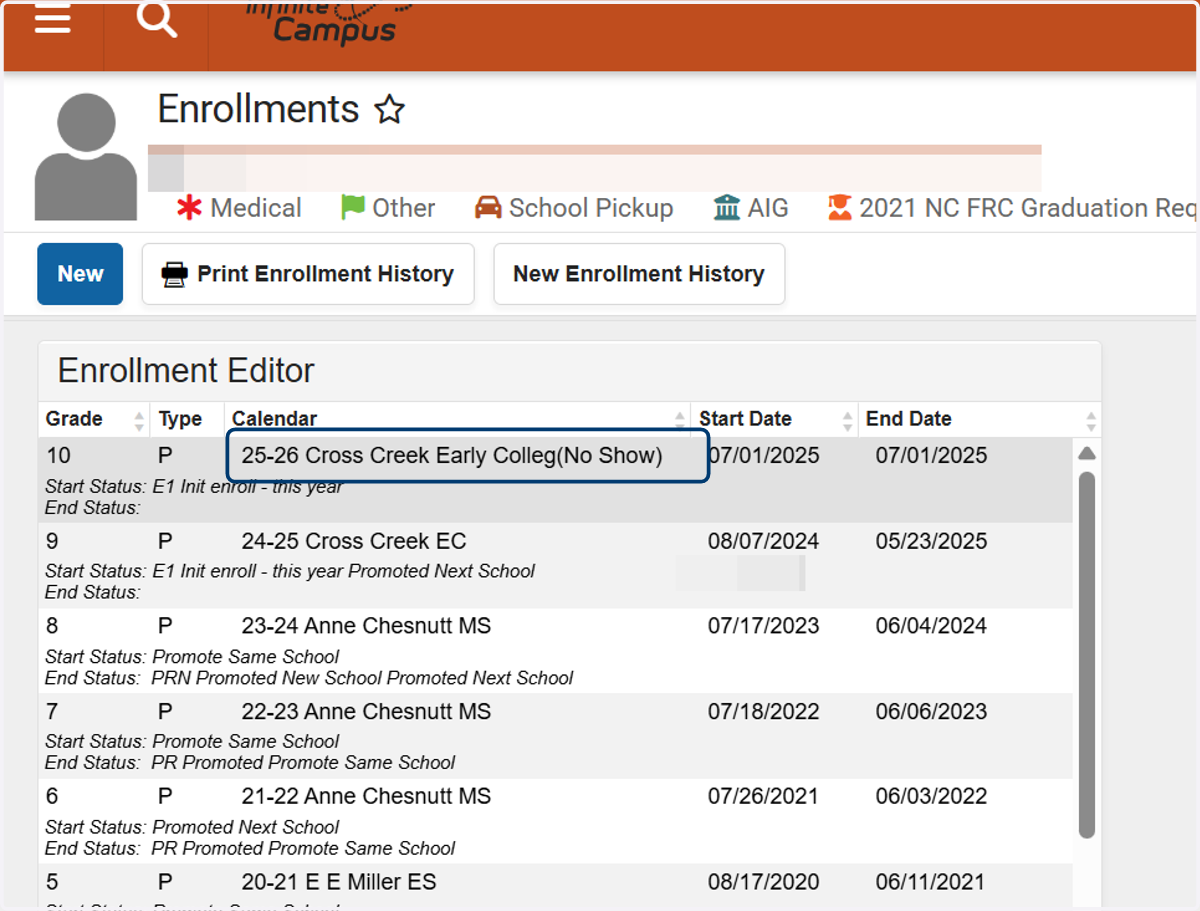The image size is (1200, 911).
Task: Open New Enrollment History
Action: tap(639, 274)
